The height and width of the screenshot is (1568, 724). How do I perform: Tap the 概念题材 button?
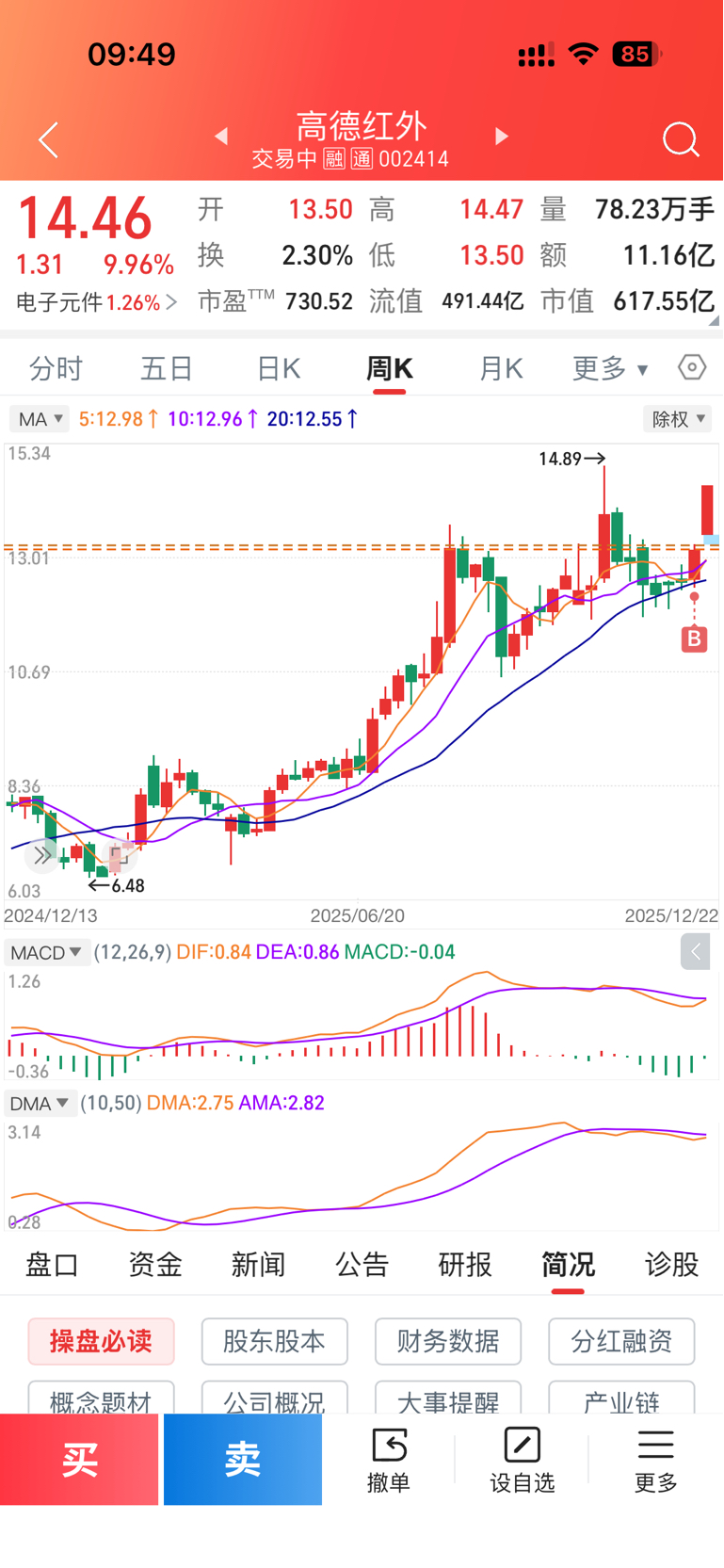pos(101,1398)
